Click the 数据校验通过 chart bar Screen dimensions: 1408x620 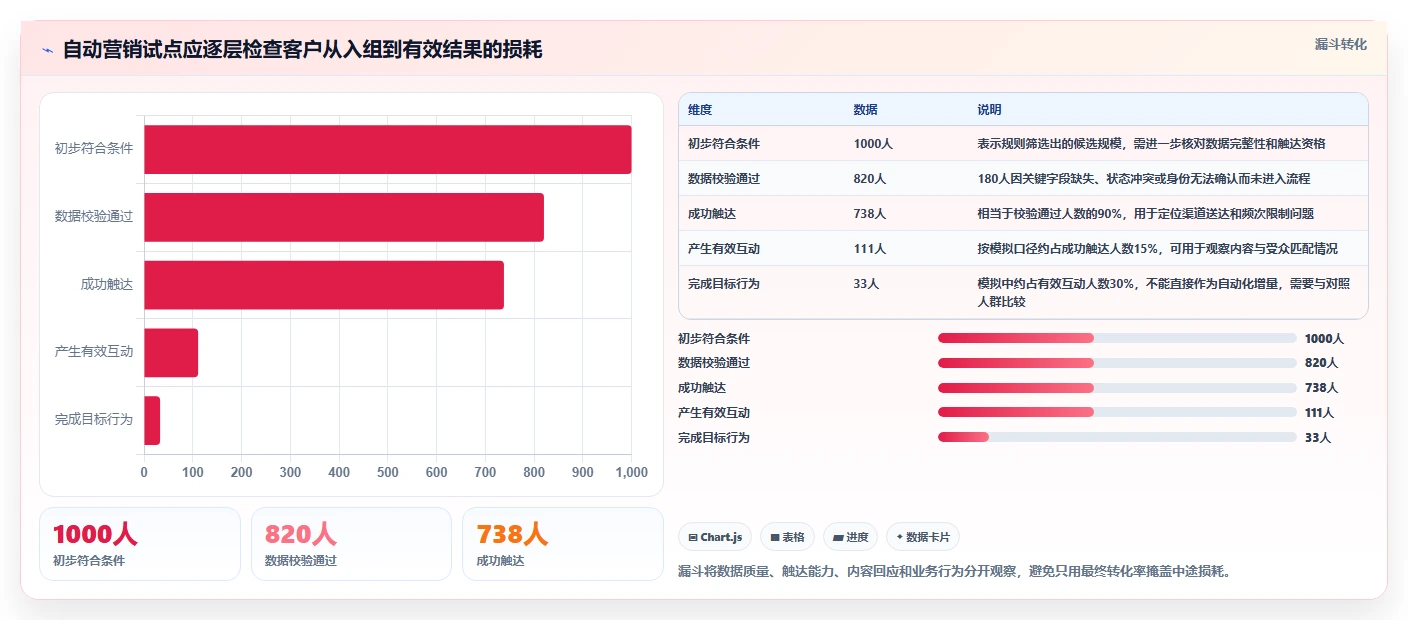click(x=344, y=217)
